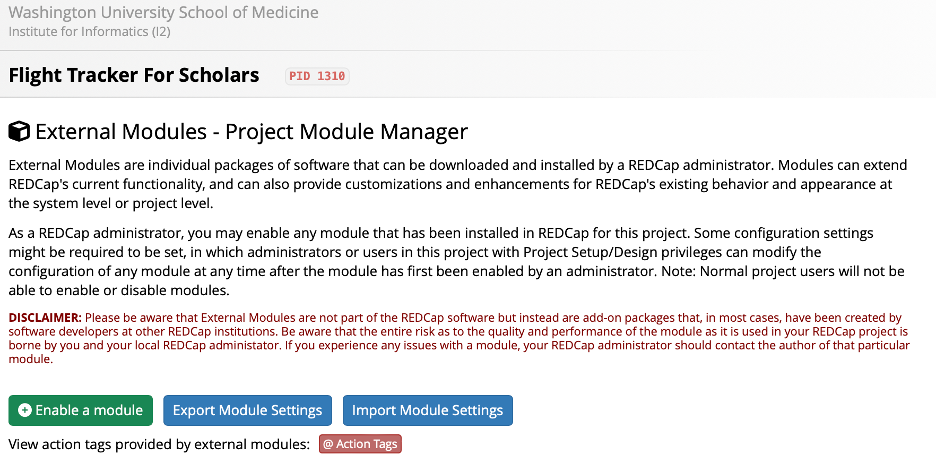Click 'able to enable or disable modules' line
The image size is (936, 464).
click(x=119, y=291)
